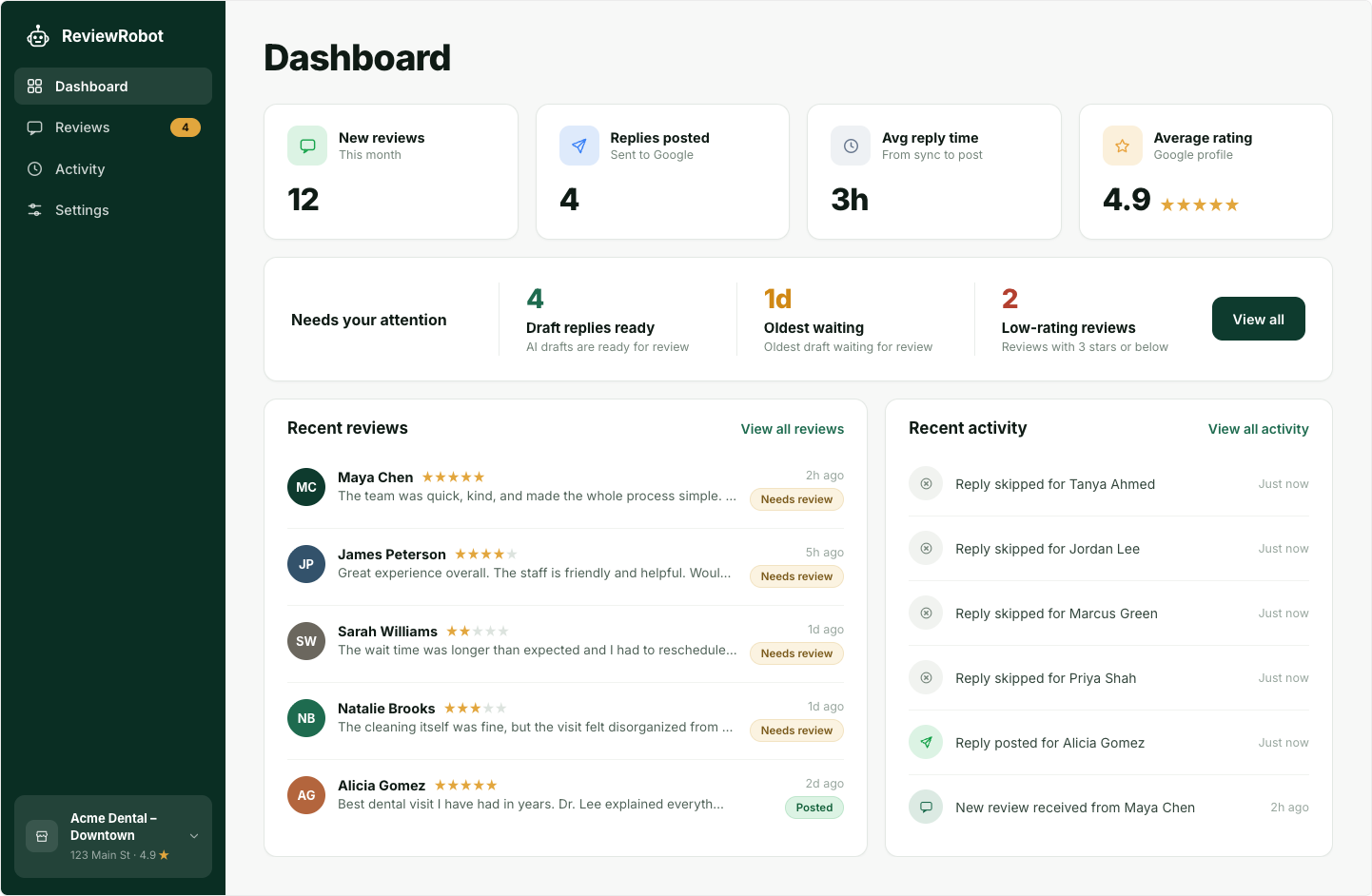The height and width of the screenshot is (896, 1372).
Task: Click the SW avatar for Sarah Williams
Action: click(x=306, y=641)
